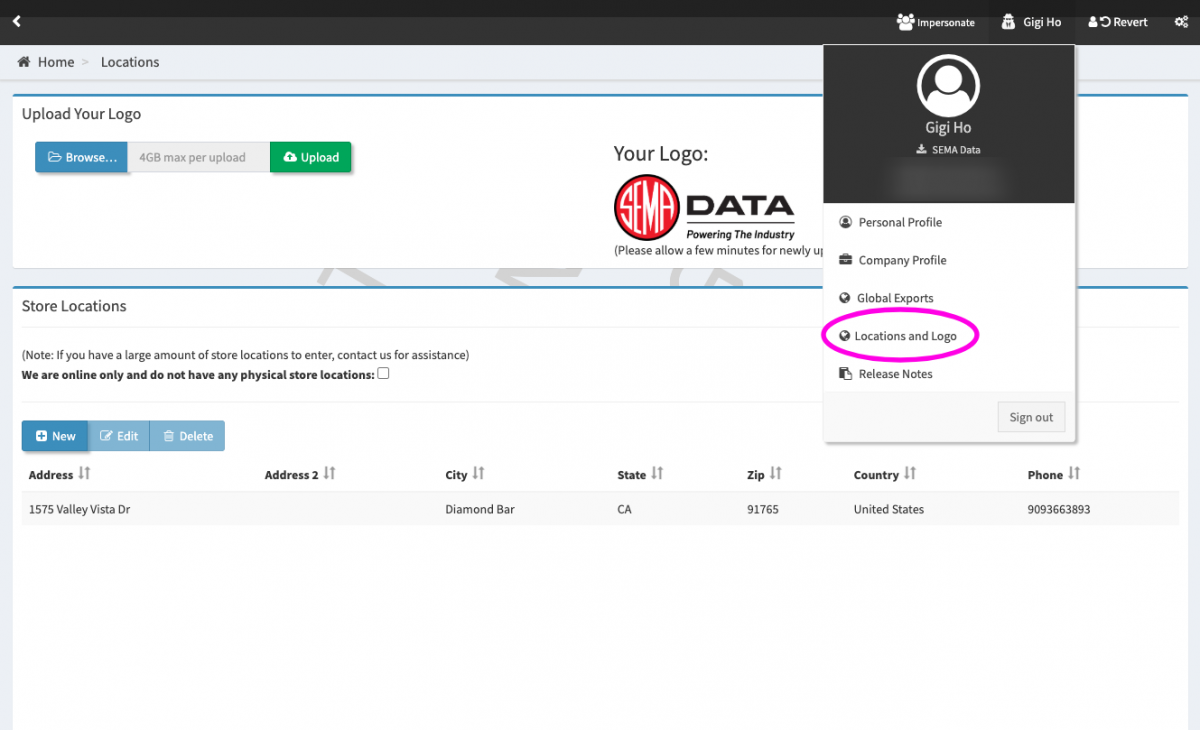Screen dimensions: 1200x730
Task: Select Locations and Logo menu item
Action: [x=904, y=336]
